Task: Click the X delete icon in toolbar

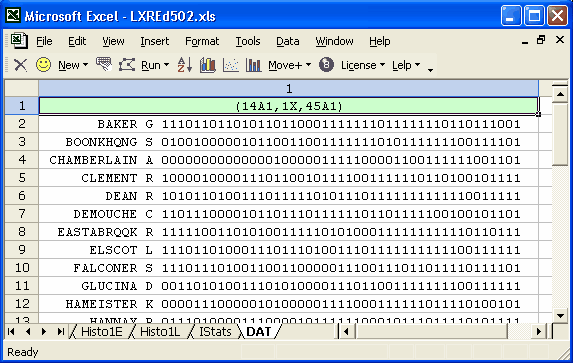Action: [20, 65]
